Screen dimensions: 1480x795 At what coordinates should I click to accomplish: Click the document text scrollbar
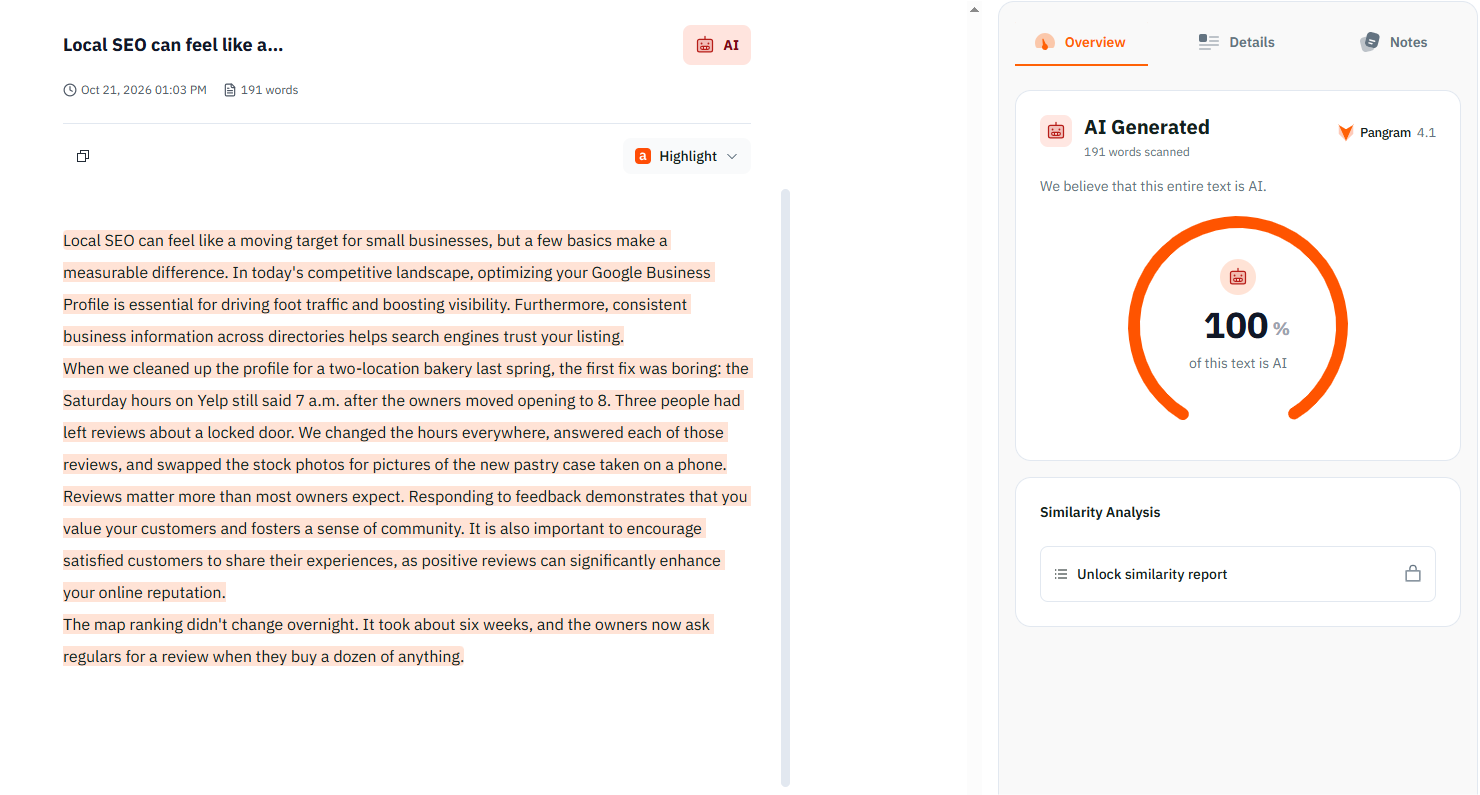pos(785,488)
